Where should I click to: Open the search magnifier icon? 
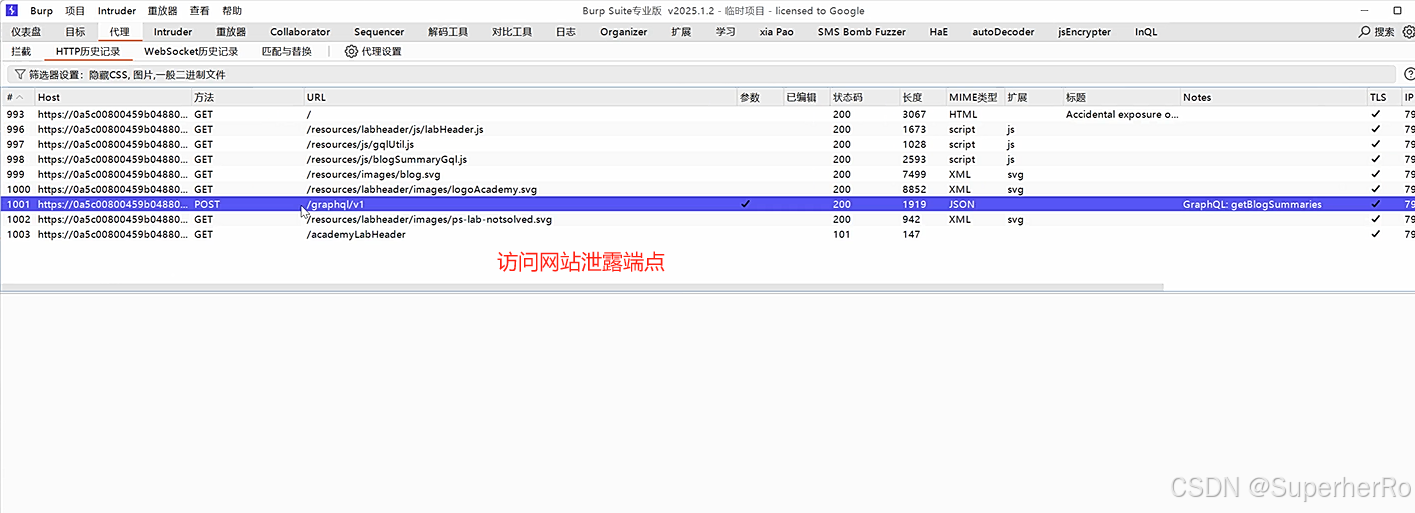(x=1365, y=32)
